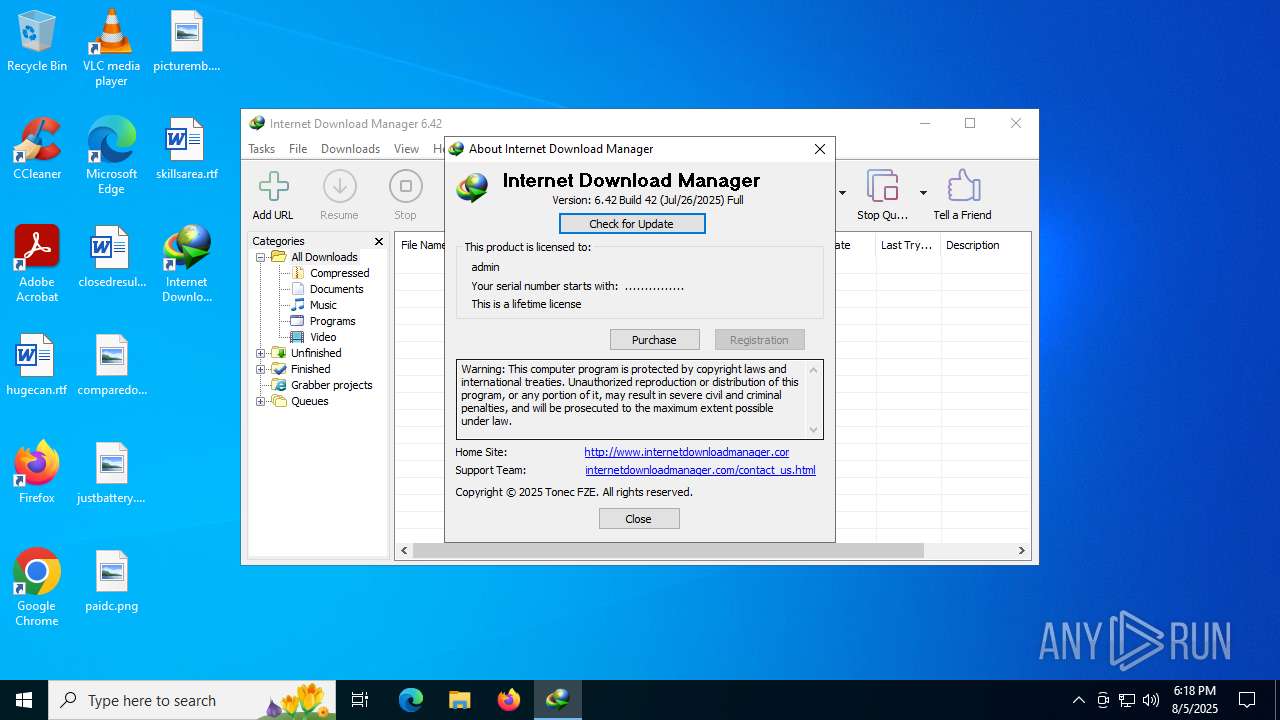1280x720 pixels.
Task: Open the Tasks menu
Action: pos(262,149)
